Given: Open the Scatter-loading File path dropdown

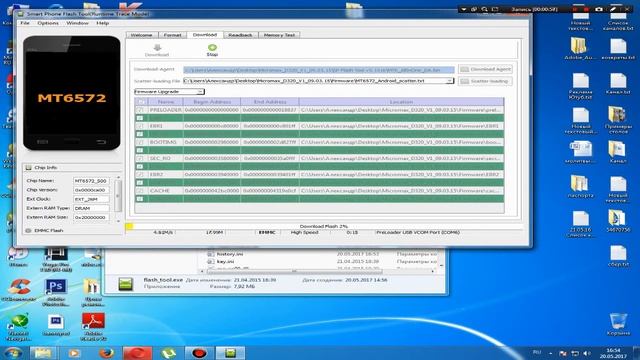Looking at the screenshot, I should [x=449, y=81].
